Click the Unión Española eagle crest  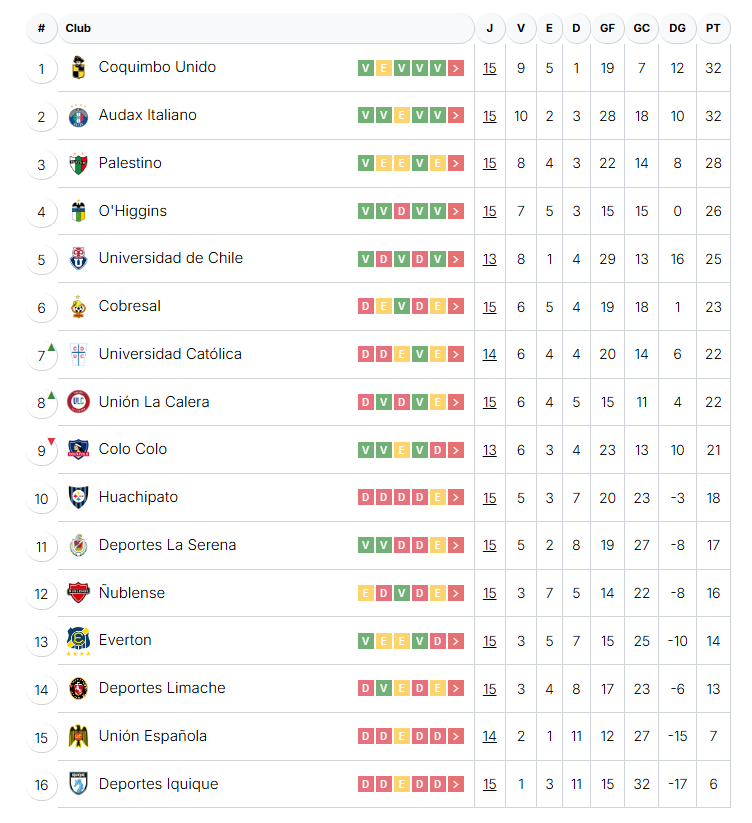point(78,736)
